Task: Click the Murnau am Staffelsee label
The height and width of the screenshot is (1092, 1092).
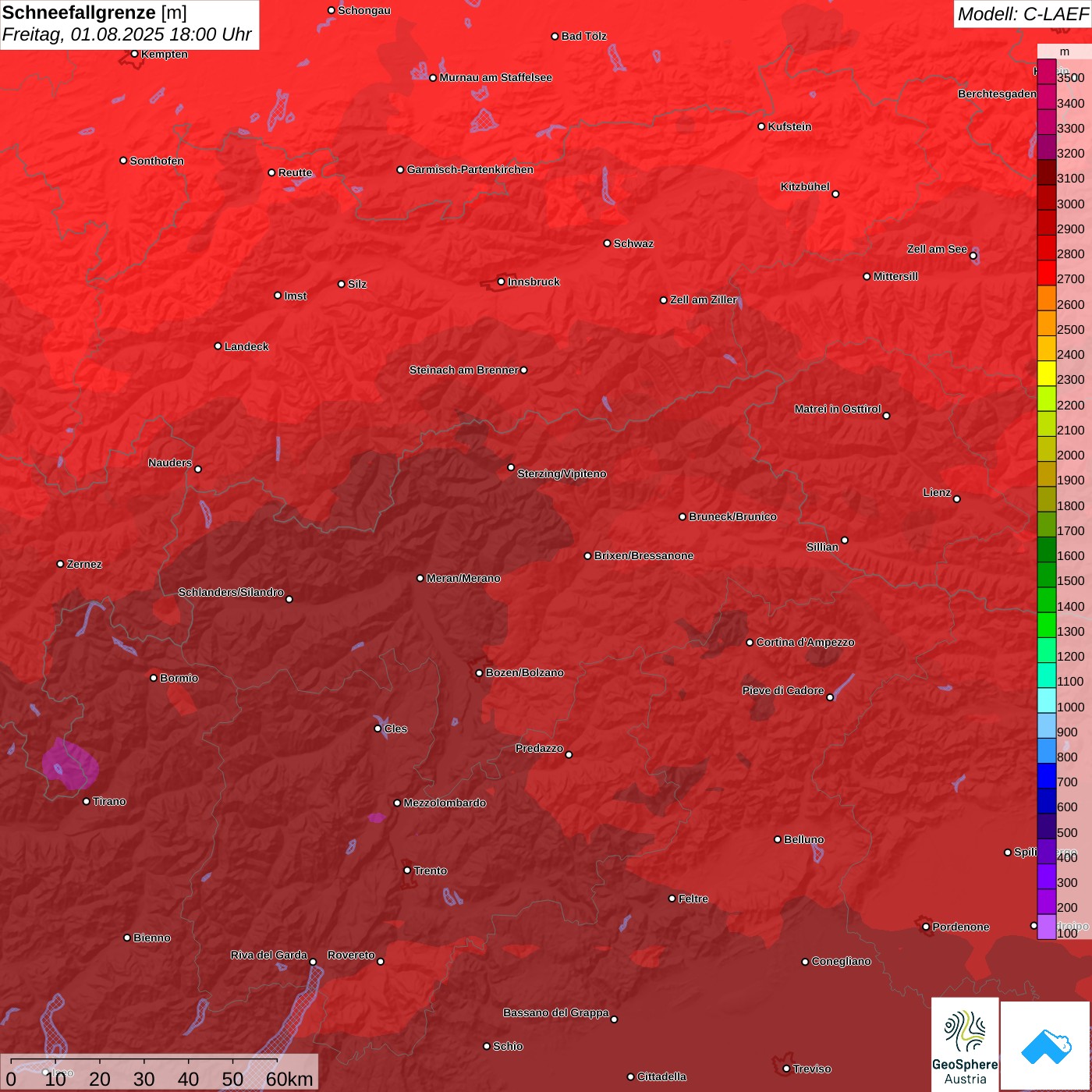Action: tap(495, 77)
